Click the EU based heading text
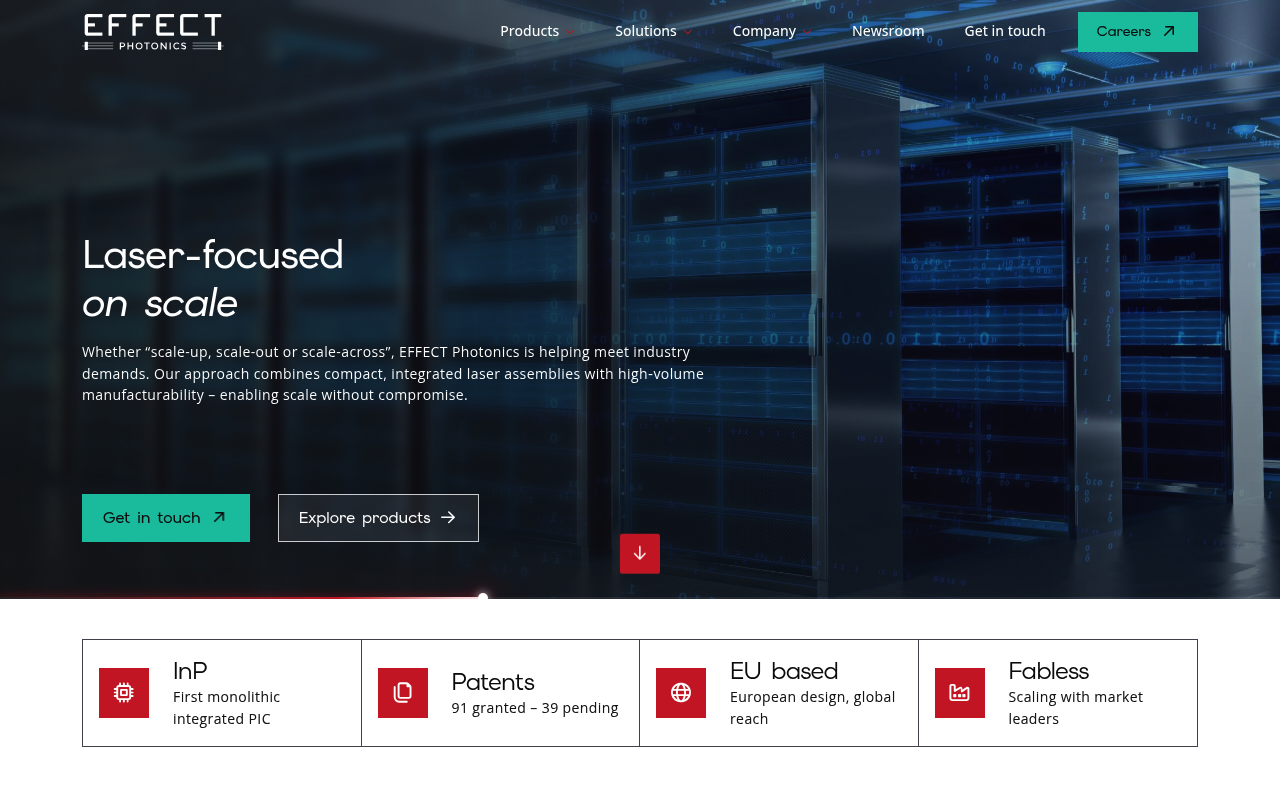Screen dimensions: 1280x800 pos(784,671)
